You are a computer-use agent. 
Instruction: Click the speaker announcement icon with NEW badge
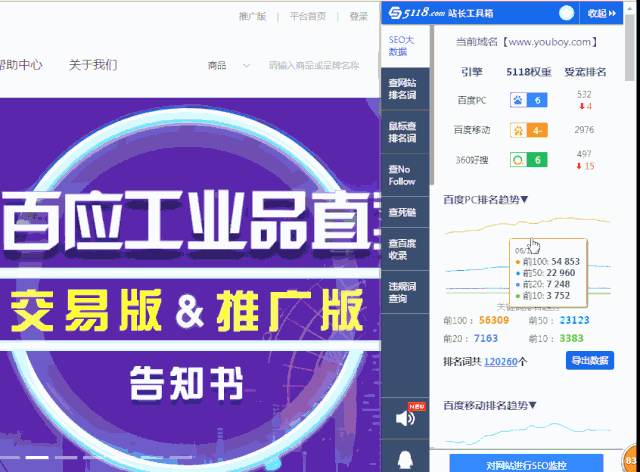point(405,418)
